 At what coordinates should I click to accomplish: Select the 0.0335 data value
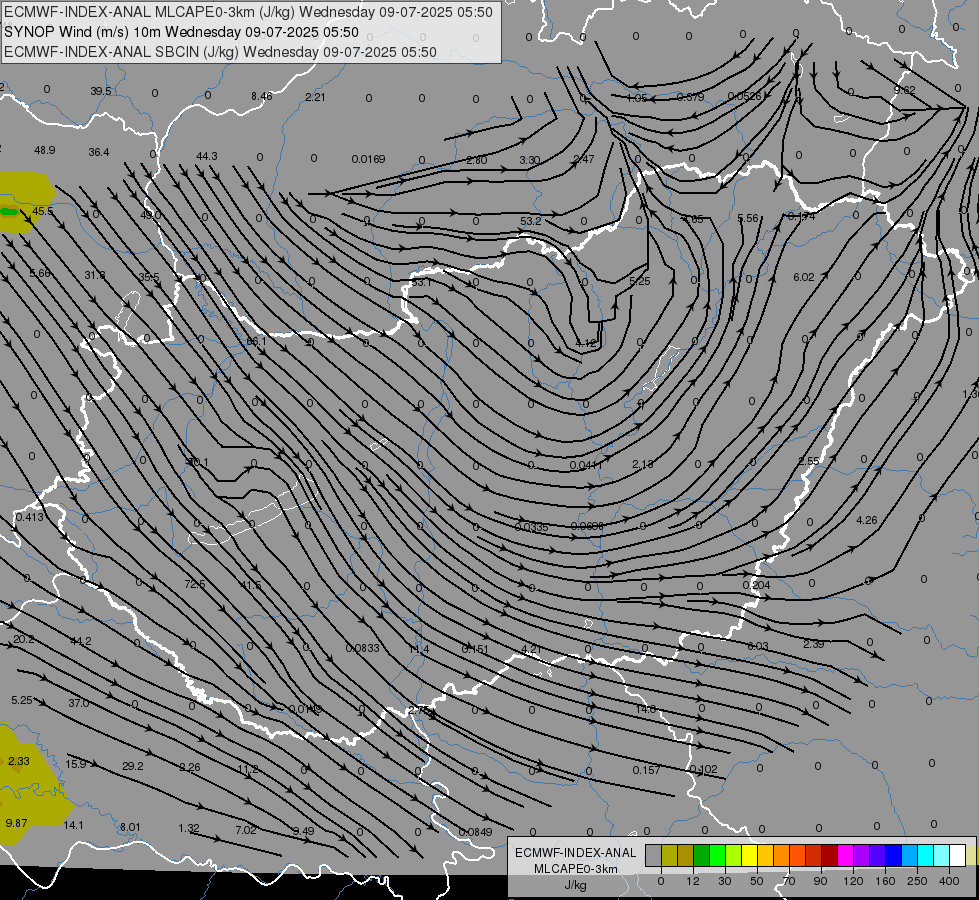531,527
